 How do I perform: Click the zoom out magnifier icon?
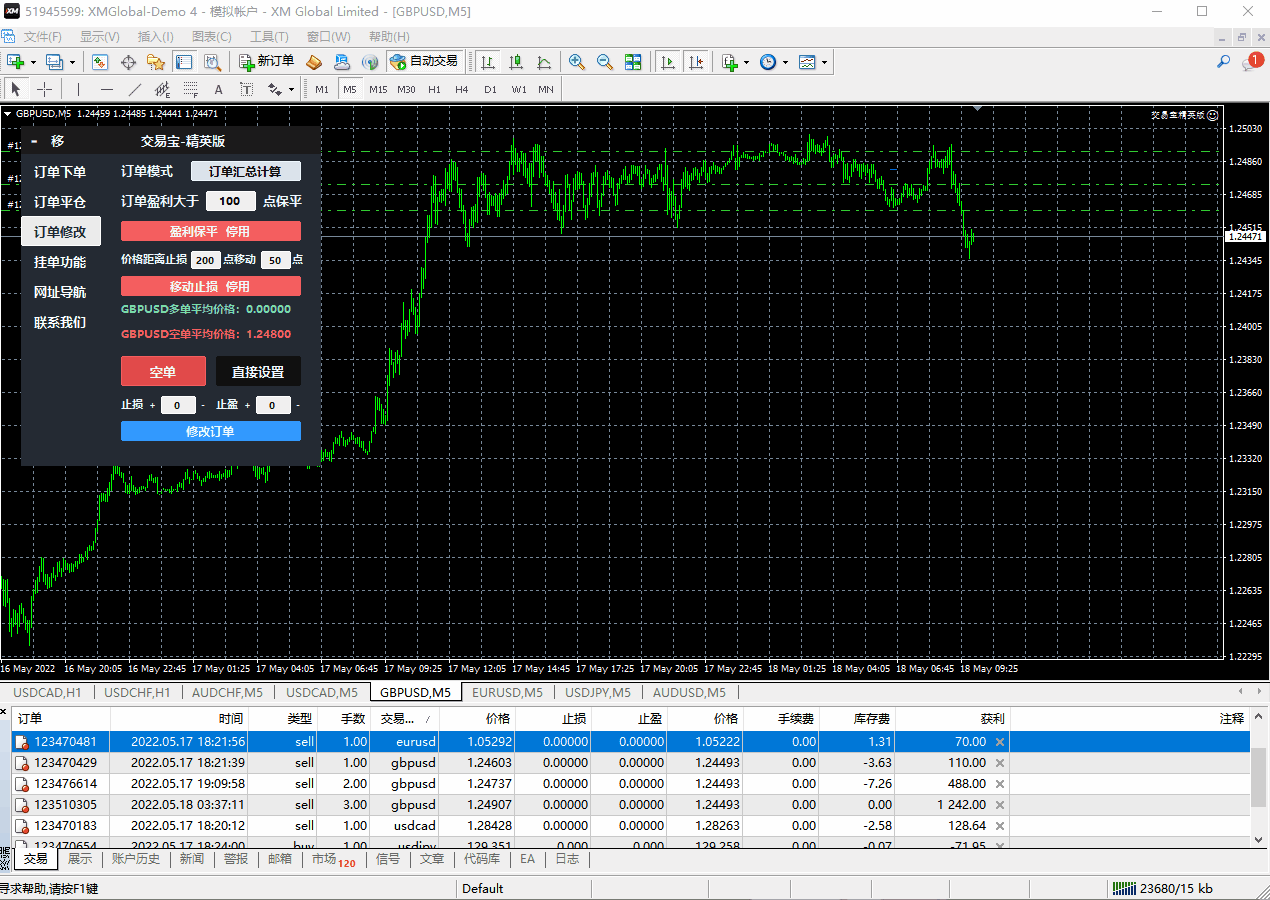click(605, 62)
